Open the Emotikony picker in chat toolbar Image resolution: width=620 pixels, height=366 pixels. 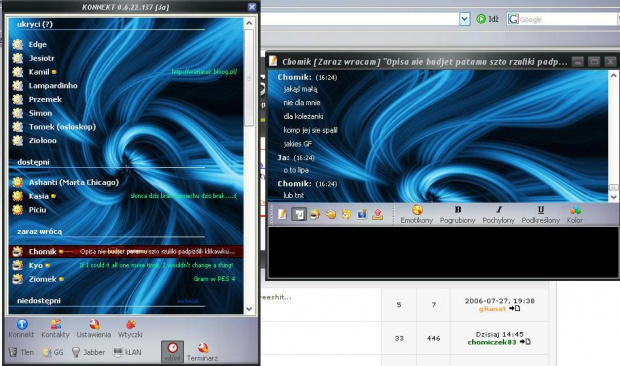[417, 215]
